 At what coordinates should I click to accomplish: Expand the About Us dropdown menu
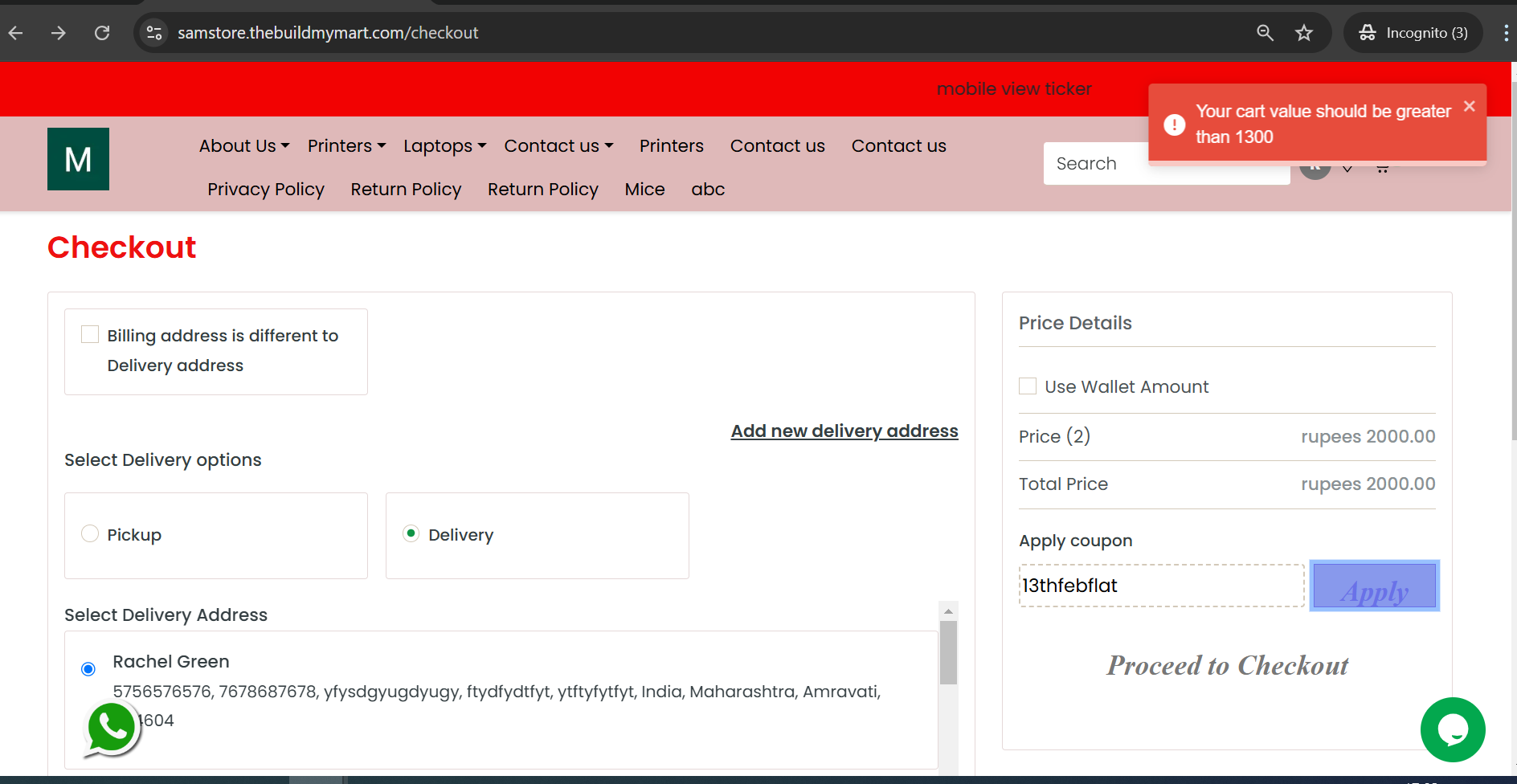coord(244,146)
